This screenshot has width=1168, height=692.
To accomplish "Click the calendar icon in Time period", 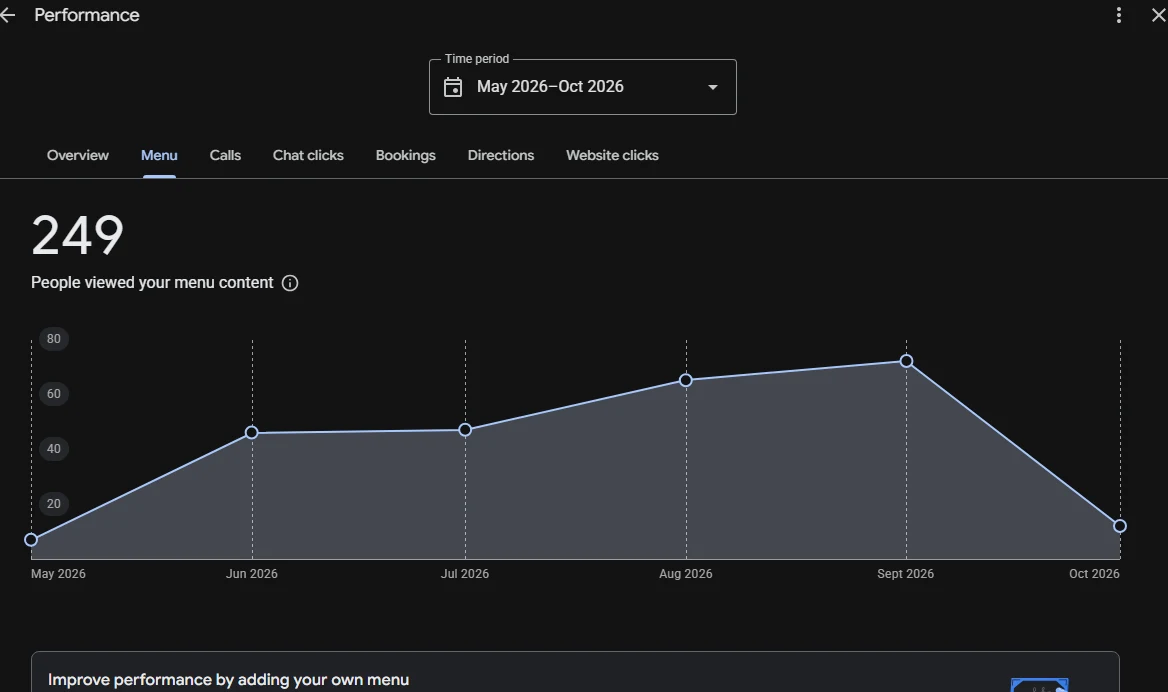I will [x=453, y=87].
